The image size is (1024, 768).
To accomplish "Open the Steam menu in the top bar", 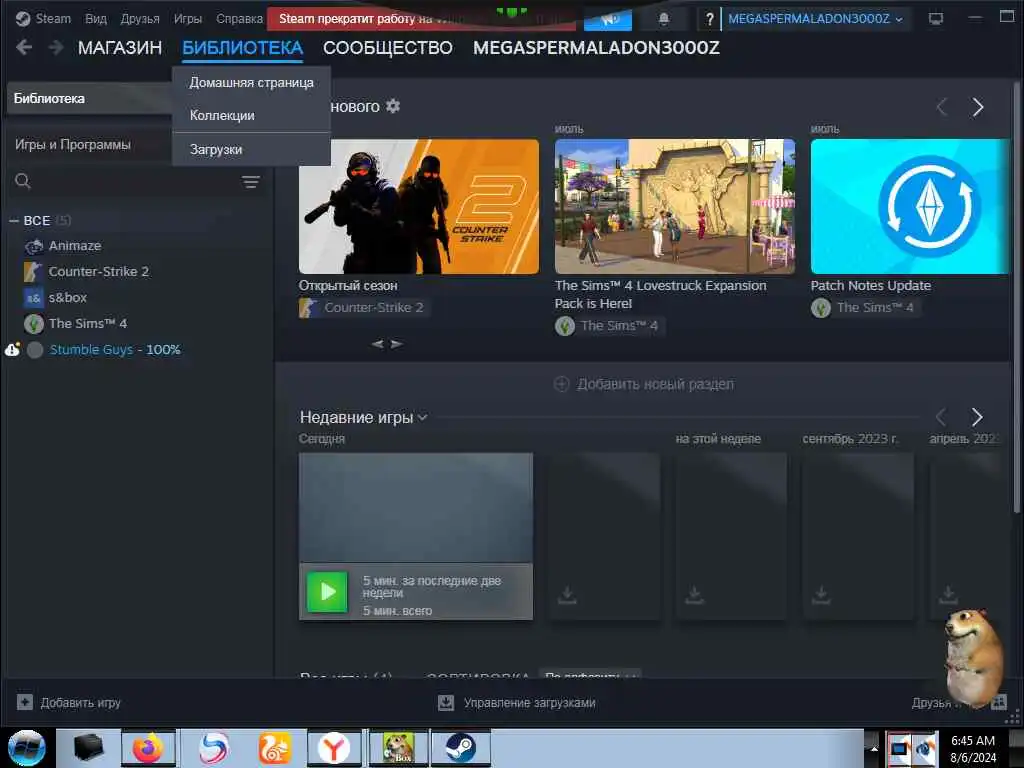I will pyautogui.click(x=43, y=18).
